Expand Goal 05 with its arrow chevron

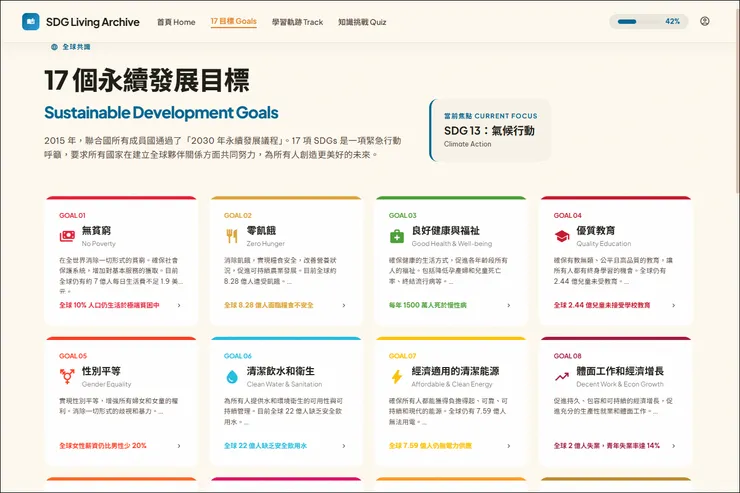(179, 446)
